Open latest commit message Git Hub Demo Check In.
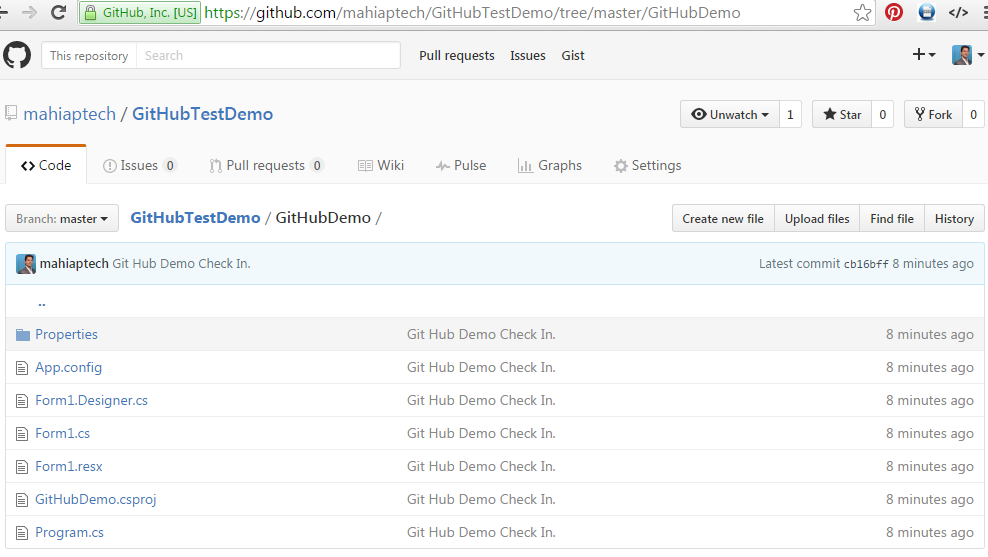Screen dimensions: 988x557 pyautogui.click(x=181, y=263)
